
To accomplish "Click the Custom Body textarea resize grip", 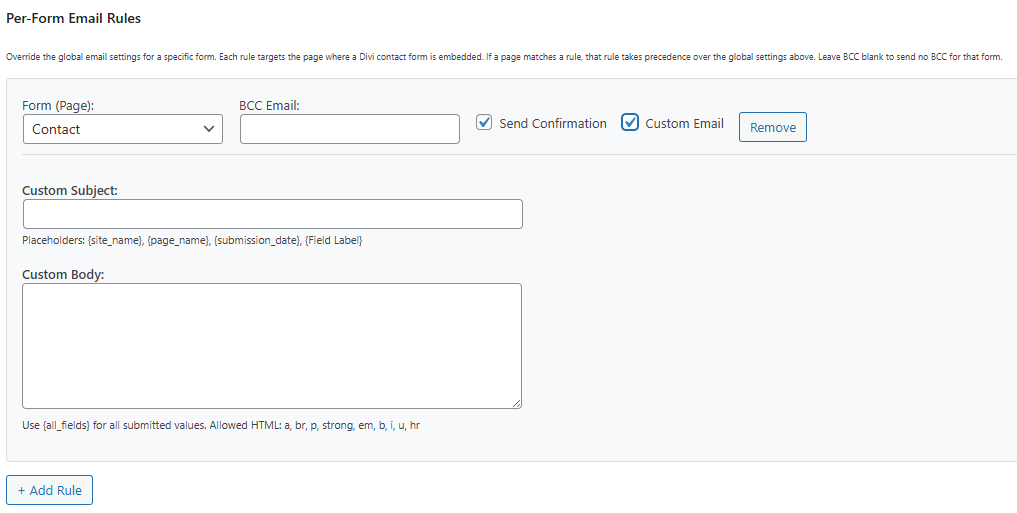I will (x=516, y=403).
